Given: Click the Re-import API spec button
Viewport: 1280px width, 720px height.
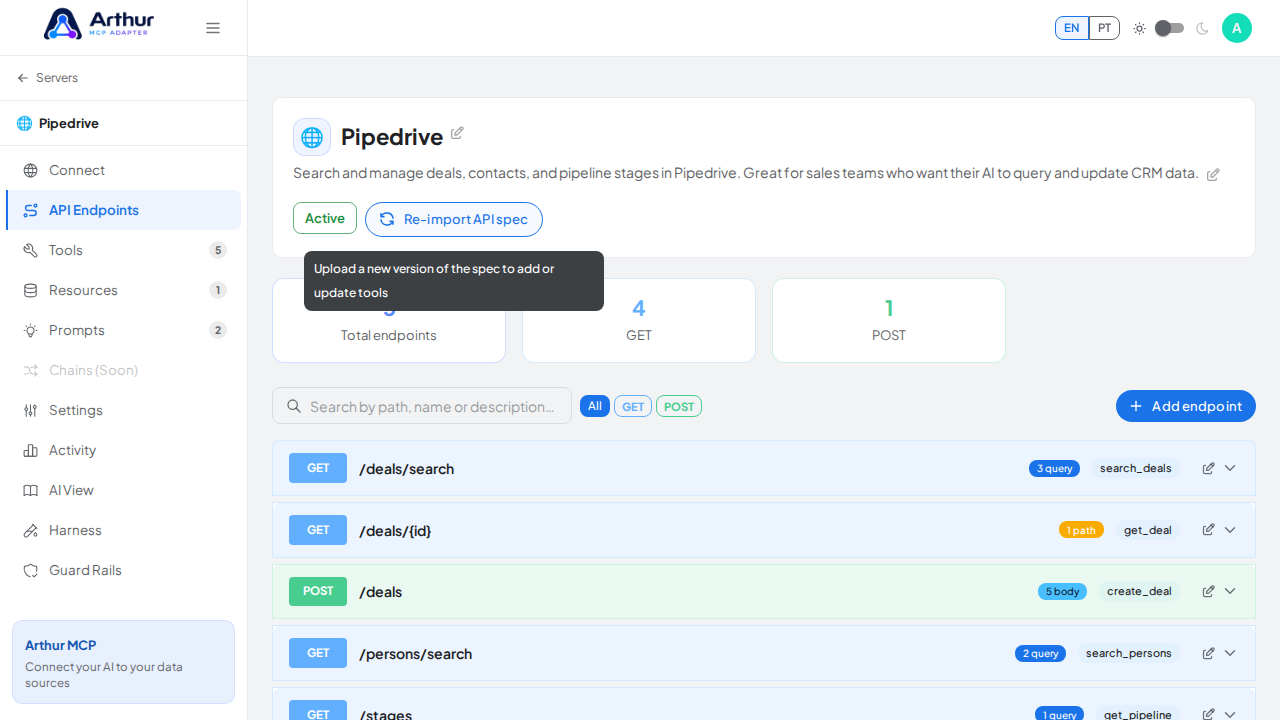Looking at the screenshot, I should click(x=454, y=219).
